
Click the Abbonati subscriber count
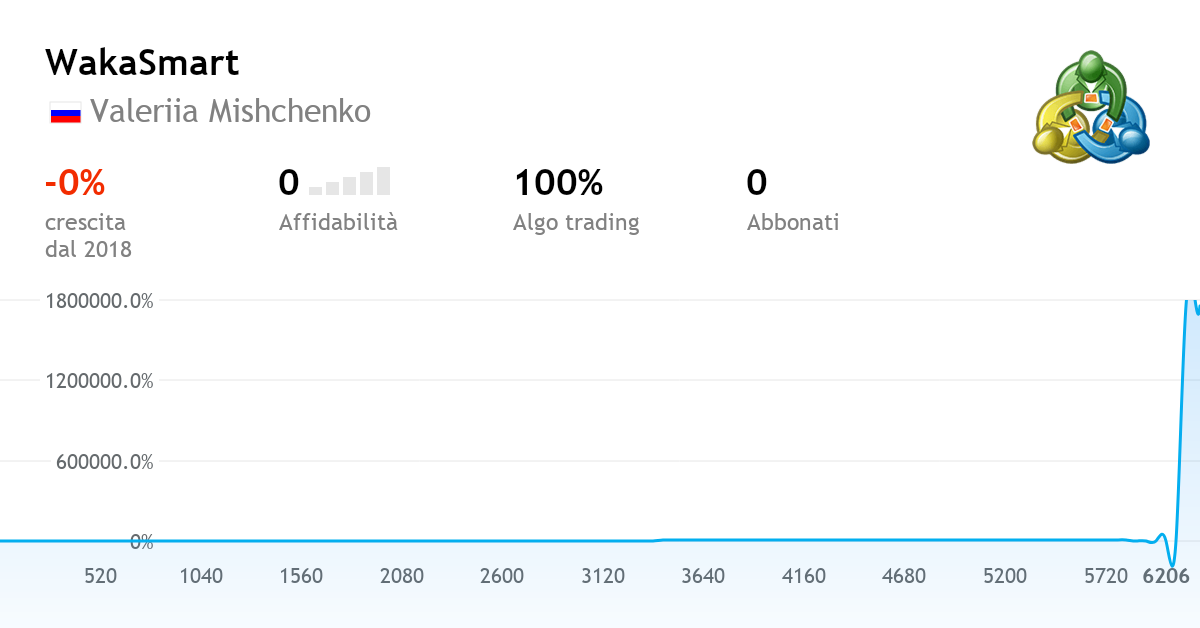pos(757,183)
